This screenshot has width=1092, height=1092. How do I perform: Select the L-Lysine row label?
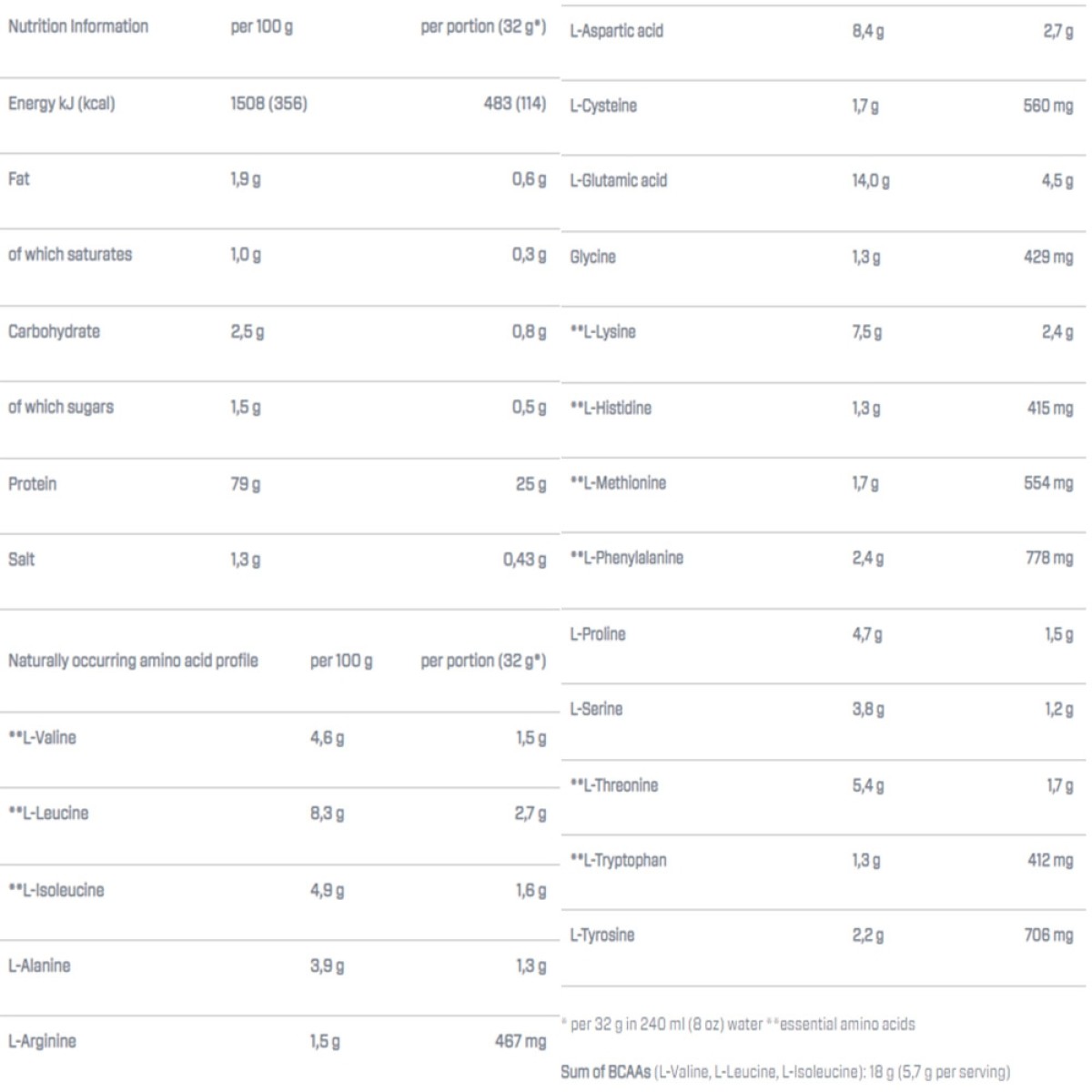tap(602, 332)
